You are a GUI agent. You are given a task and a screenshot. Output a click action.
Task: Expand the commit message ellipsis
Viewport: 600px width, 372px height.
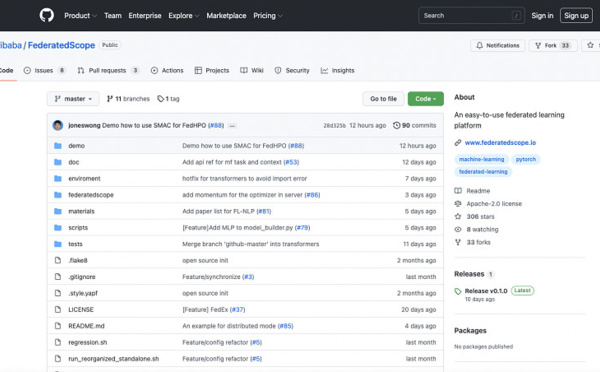[232, 126]
